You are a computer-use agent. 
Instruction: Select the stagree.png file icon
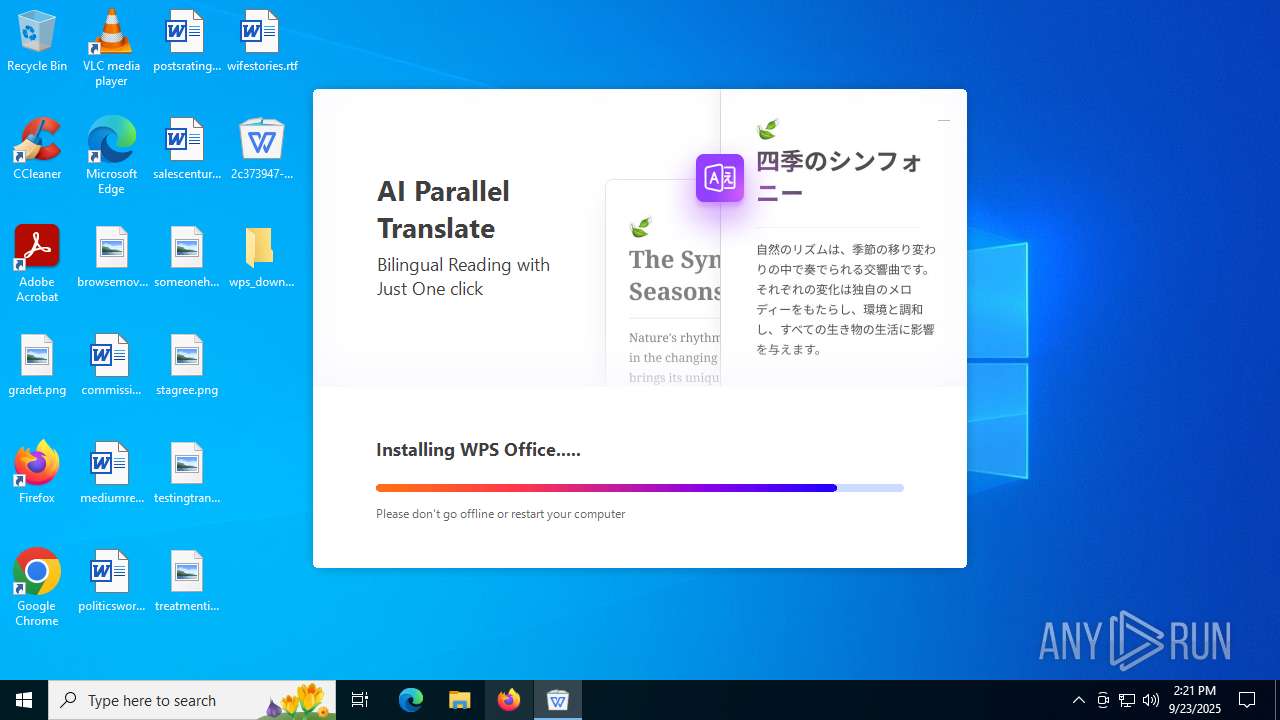coord(186,366)
